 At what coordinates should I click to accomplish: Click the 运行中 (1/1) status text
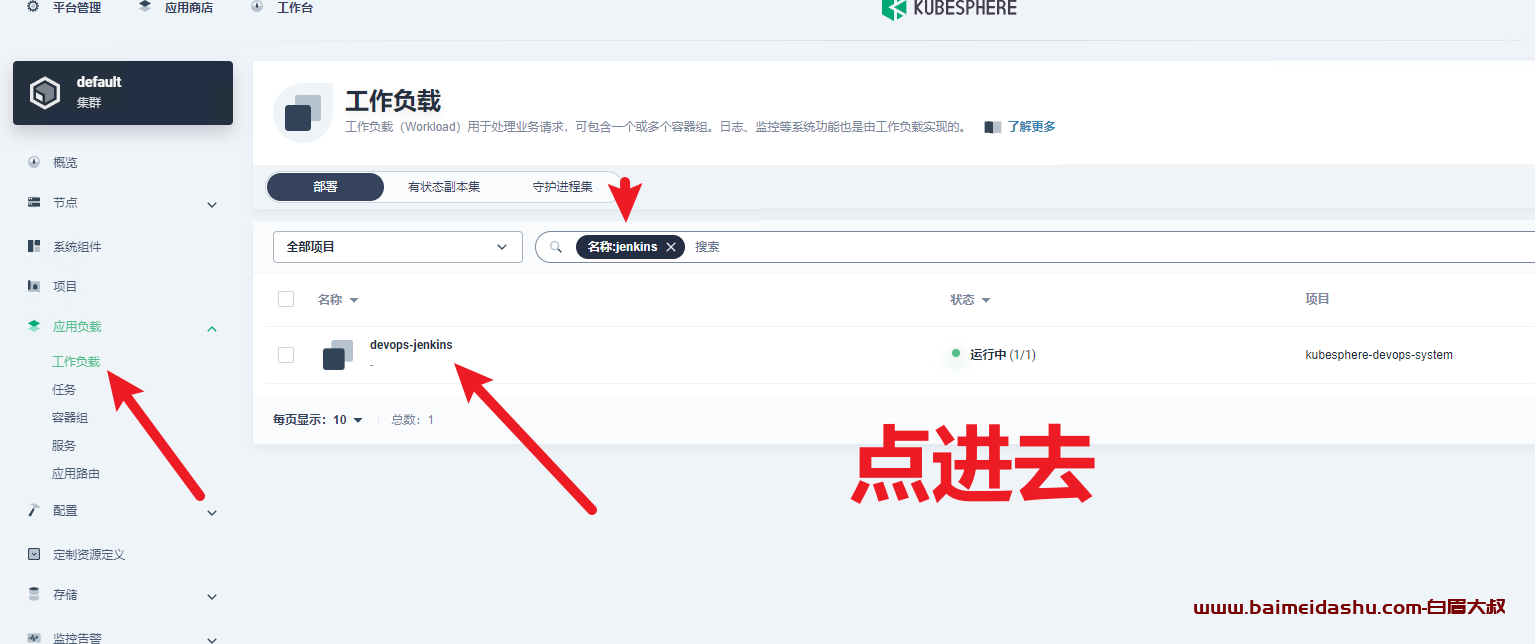(x=1003, y=355)
